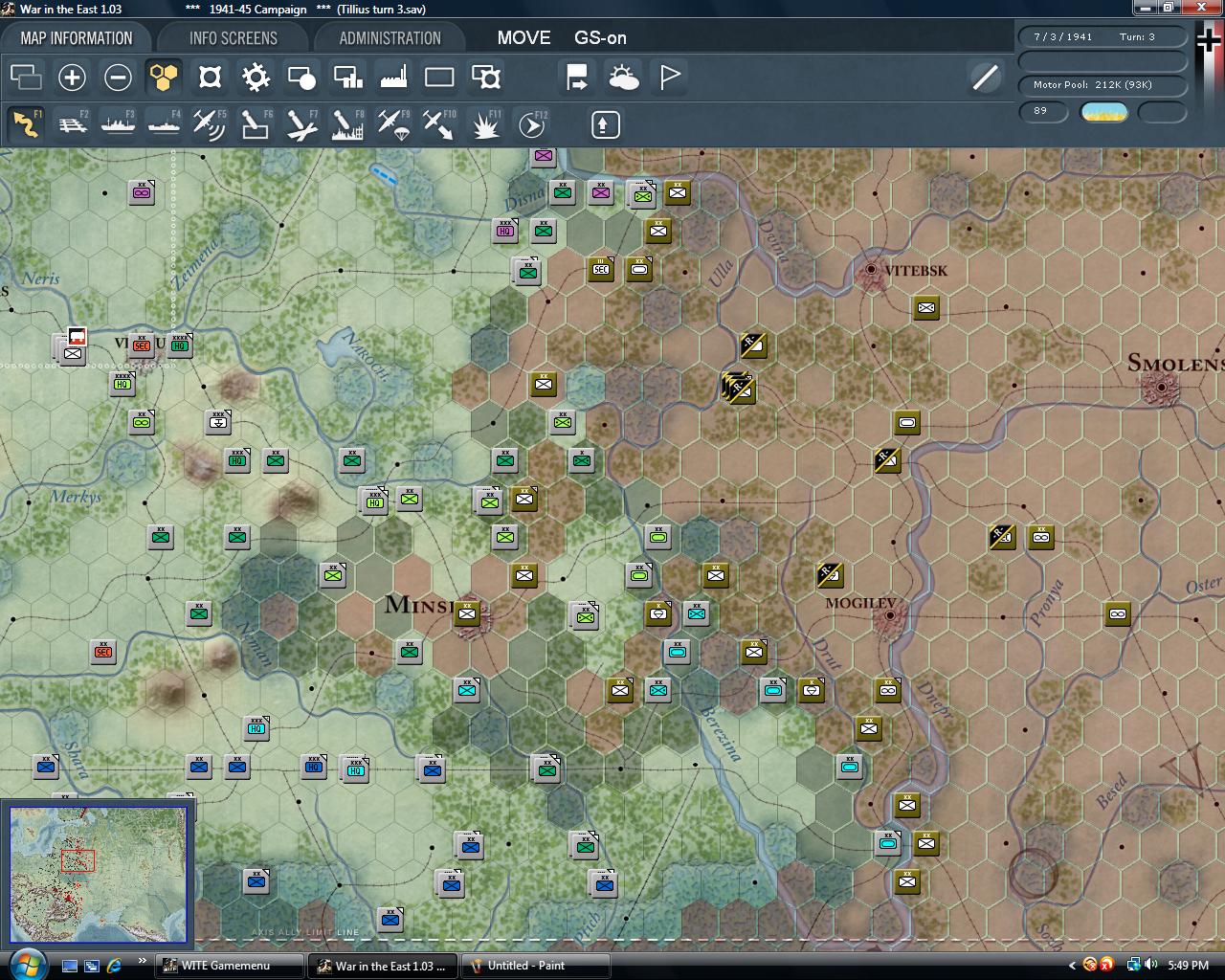The image size is (1225, 980).
Task: Click the zoom out minus icon
Action: pos(118,78)
